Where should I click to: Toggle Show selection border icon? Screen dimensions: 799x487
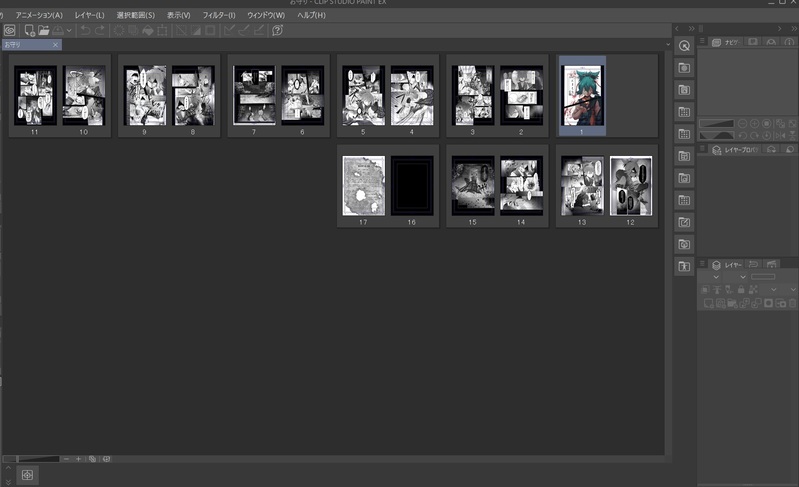tap(210, 31)
